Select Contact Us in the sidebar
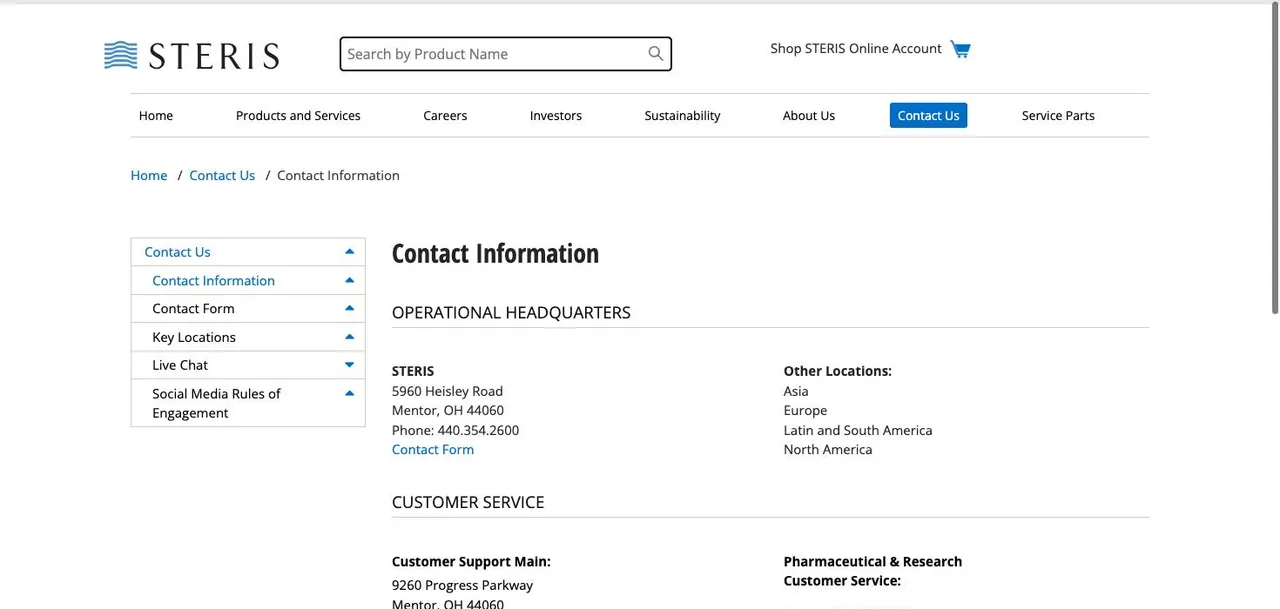 [177, 252]
